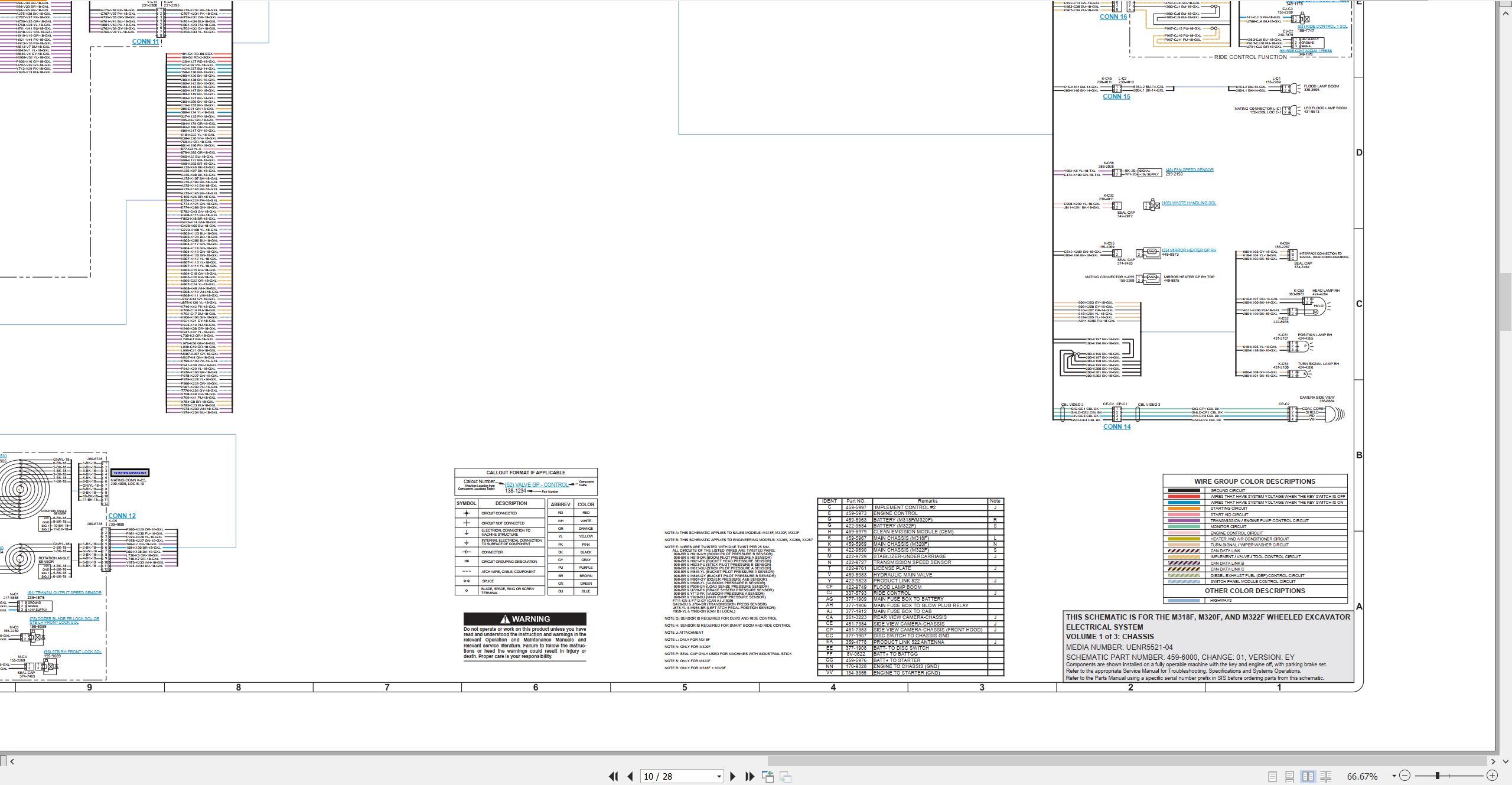Click the Highways blue swatch
The width and height of the screenshot is (1512, 785).
(1183, 600)
